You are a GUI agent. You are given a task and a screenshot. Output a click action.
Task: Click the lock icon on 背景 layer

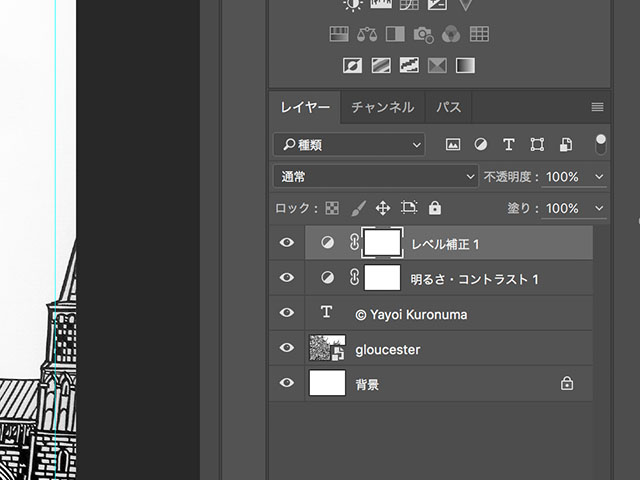click(x=567, y=383)
